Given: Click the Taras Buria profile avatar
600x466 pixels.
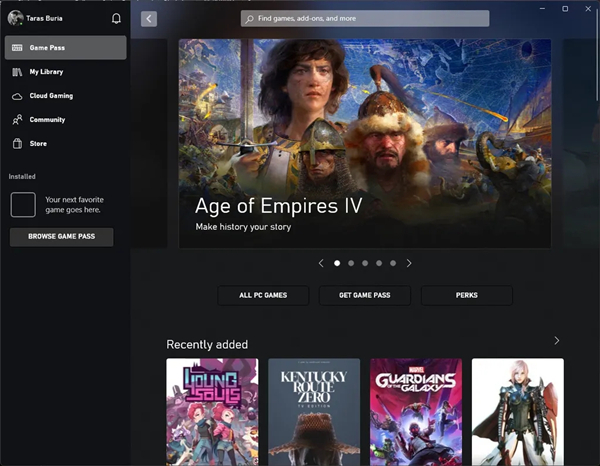Looking at the screenshot, I should click(15, 18).
